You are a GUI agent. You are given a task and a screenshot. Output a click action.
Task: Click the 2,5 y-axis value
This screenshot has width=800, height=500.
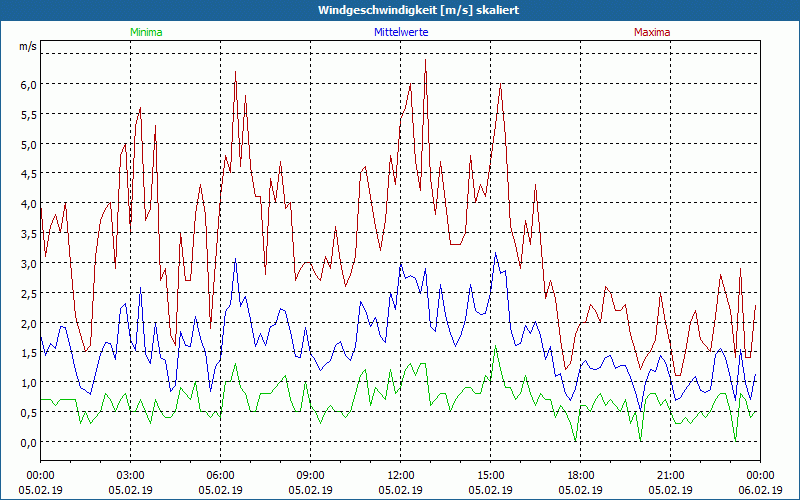click(x=29, y=294)
